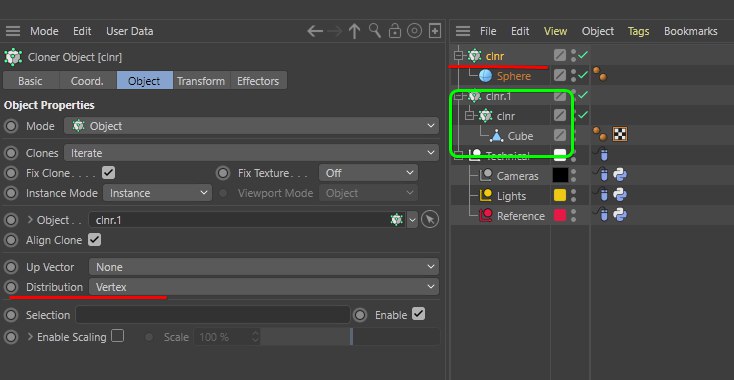Open the Instance Mode dropdown

point(157,193)
